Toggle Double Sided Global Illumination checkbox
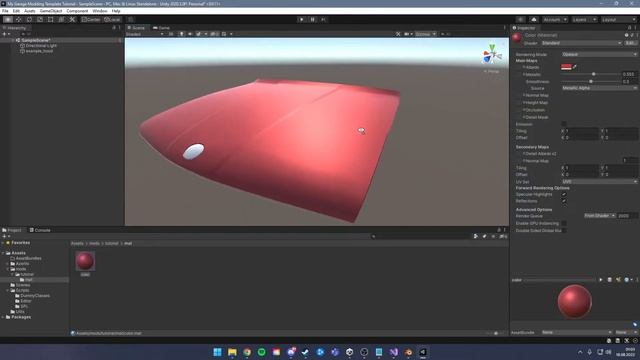640x360 pixels. click(x=564, y=231)
